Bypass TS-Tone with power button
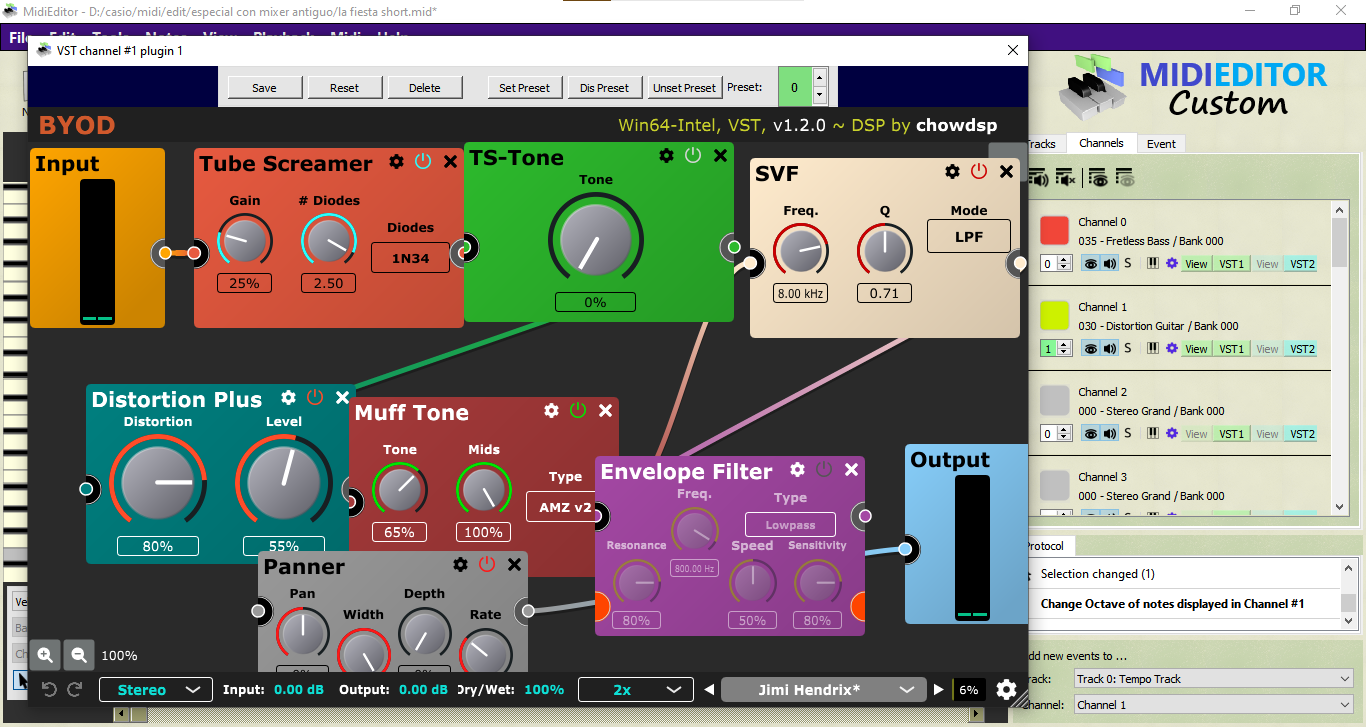Viewport: 1366px width, 727px height. (693, 155)
